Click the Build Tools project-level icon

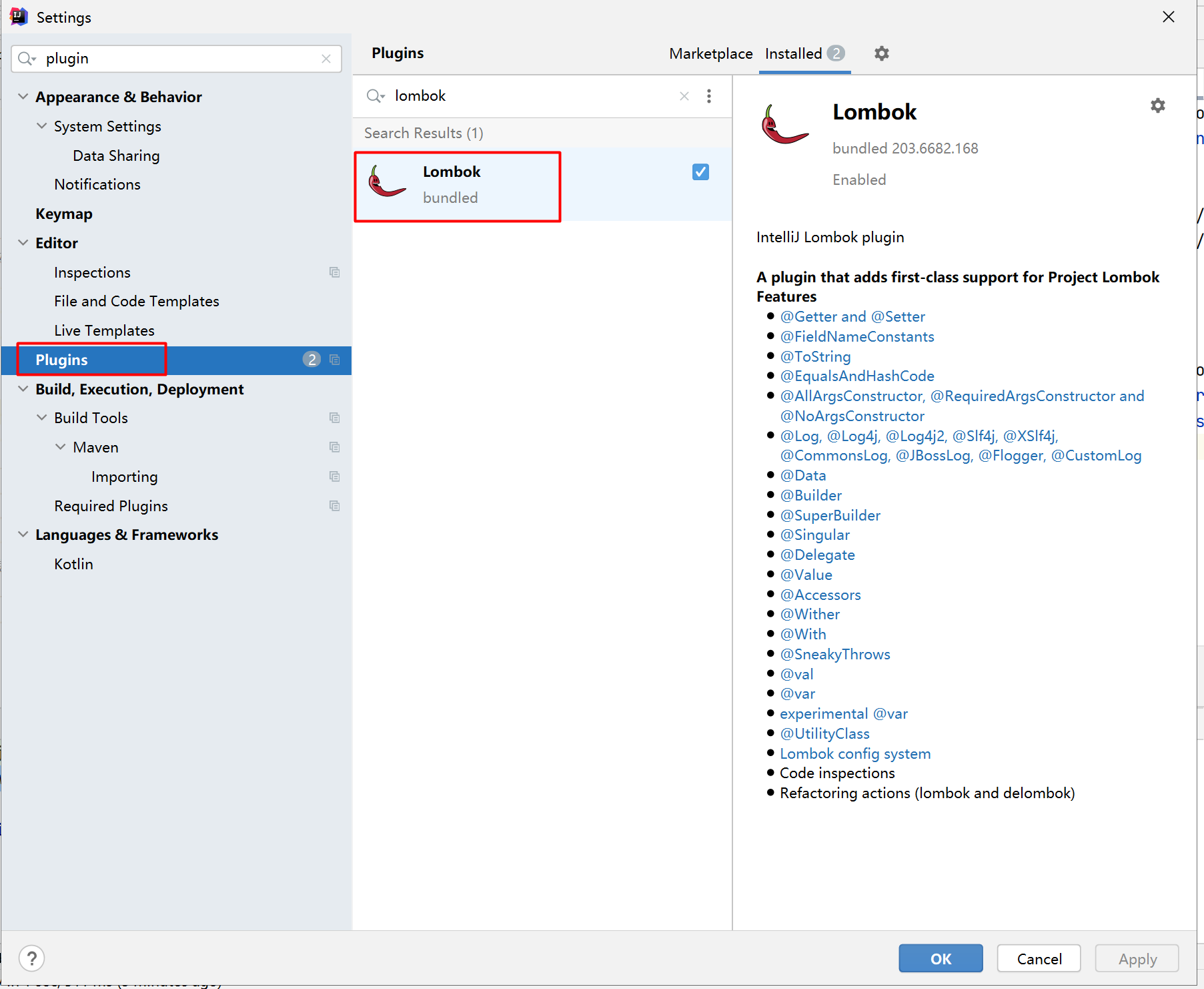pyautogui.click(x=335, y=418)
